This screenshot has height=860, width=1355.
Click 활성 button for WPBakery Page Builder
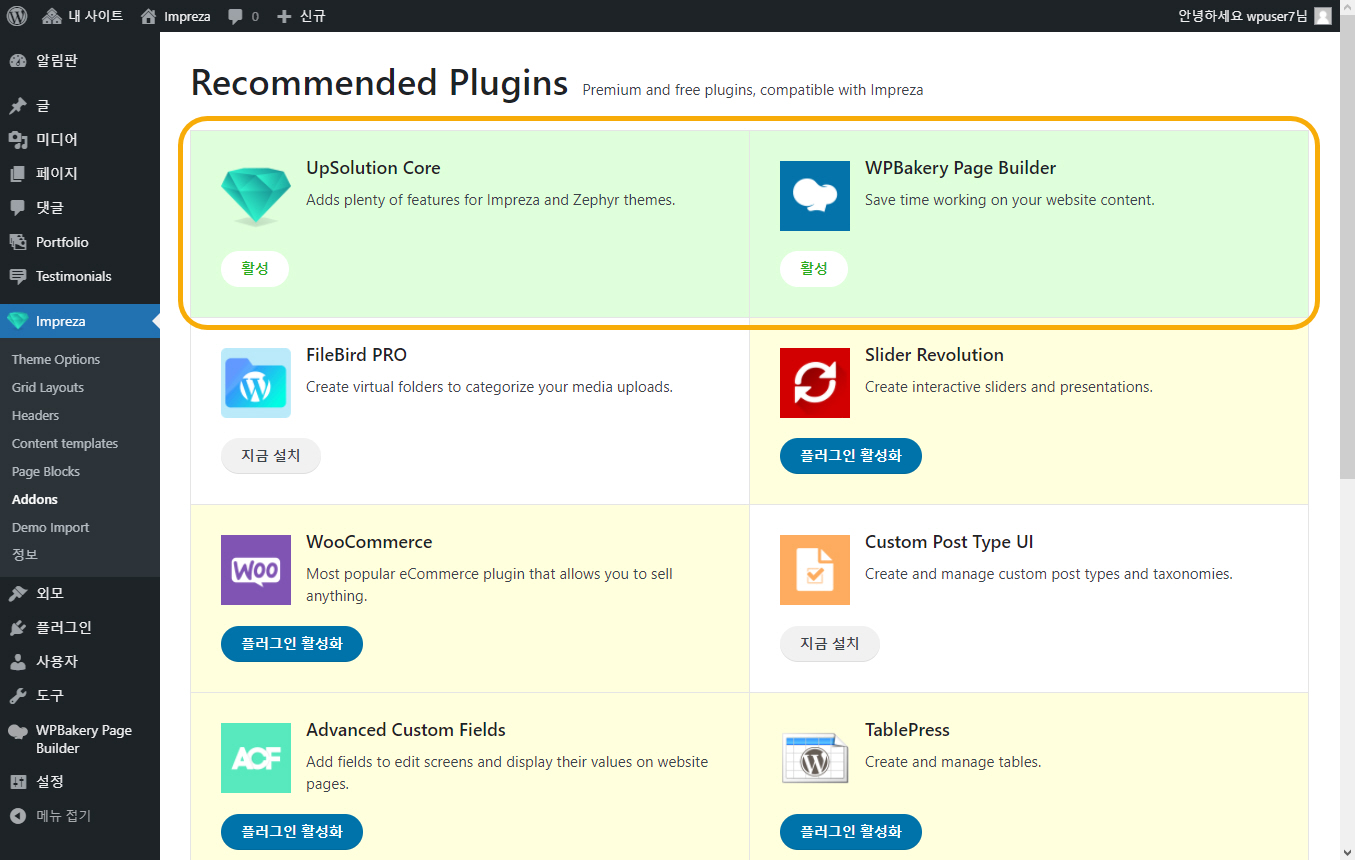pyautogui.click(x=814, y=269)
